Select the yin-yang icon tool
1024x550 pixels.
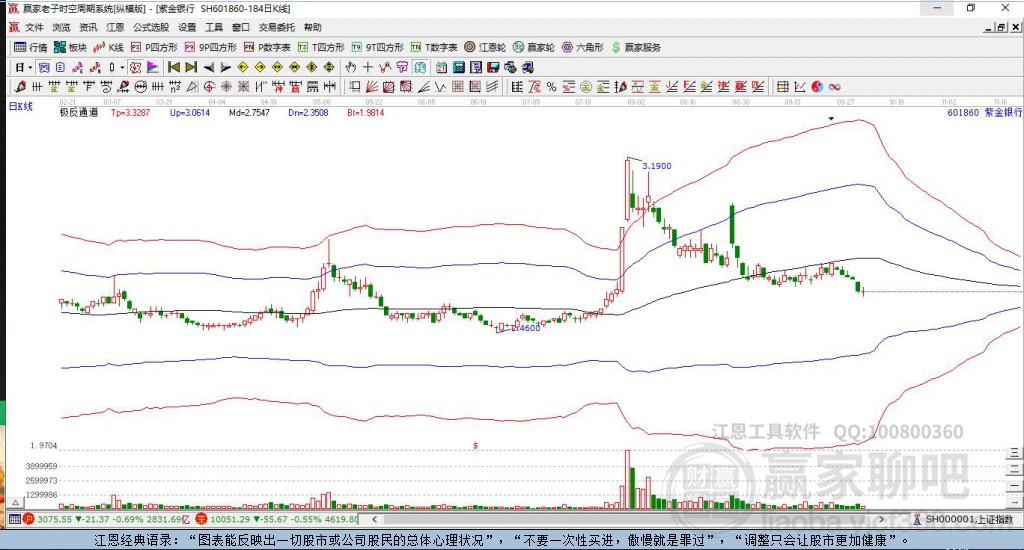(817, 86)
